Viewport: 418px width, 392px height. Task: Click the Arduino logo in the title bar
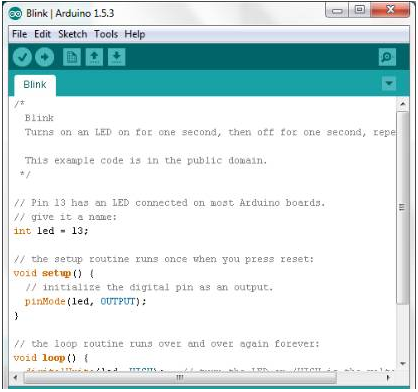(x=15, y=13)
